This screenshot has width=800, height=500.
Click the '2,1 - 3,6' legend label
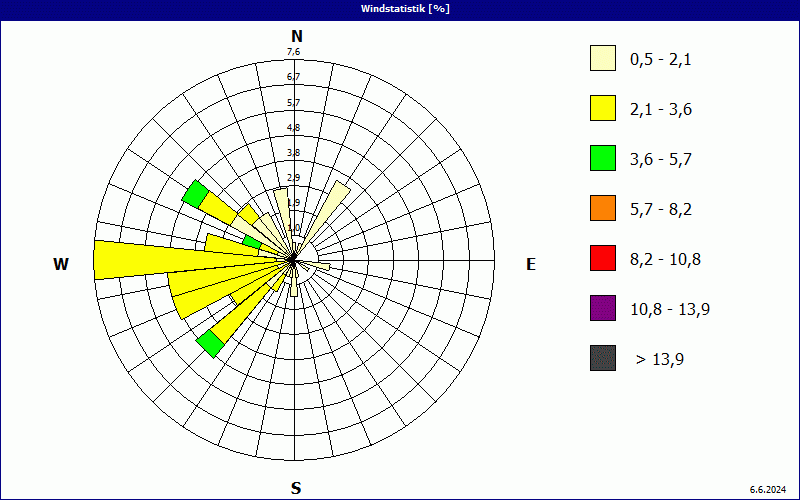661,110
